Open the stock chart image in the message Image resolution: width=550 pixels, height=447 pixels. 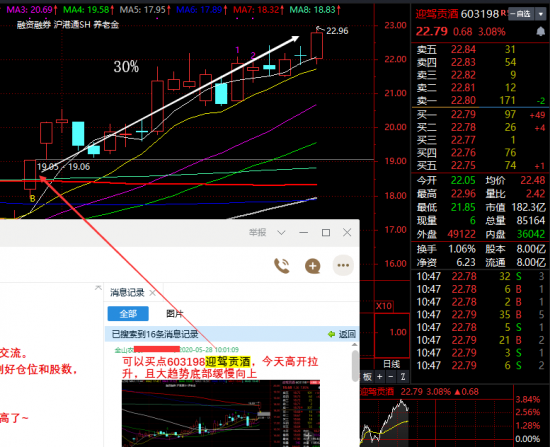tap(221, 413)
